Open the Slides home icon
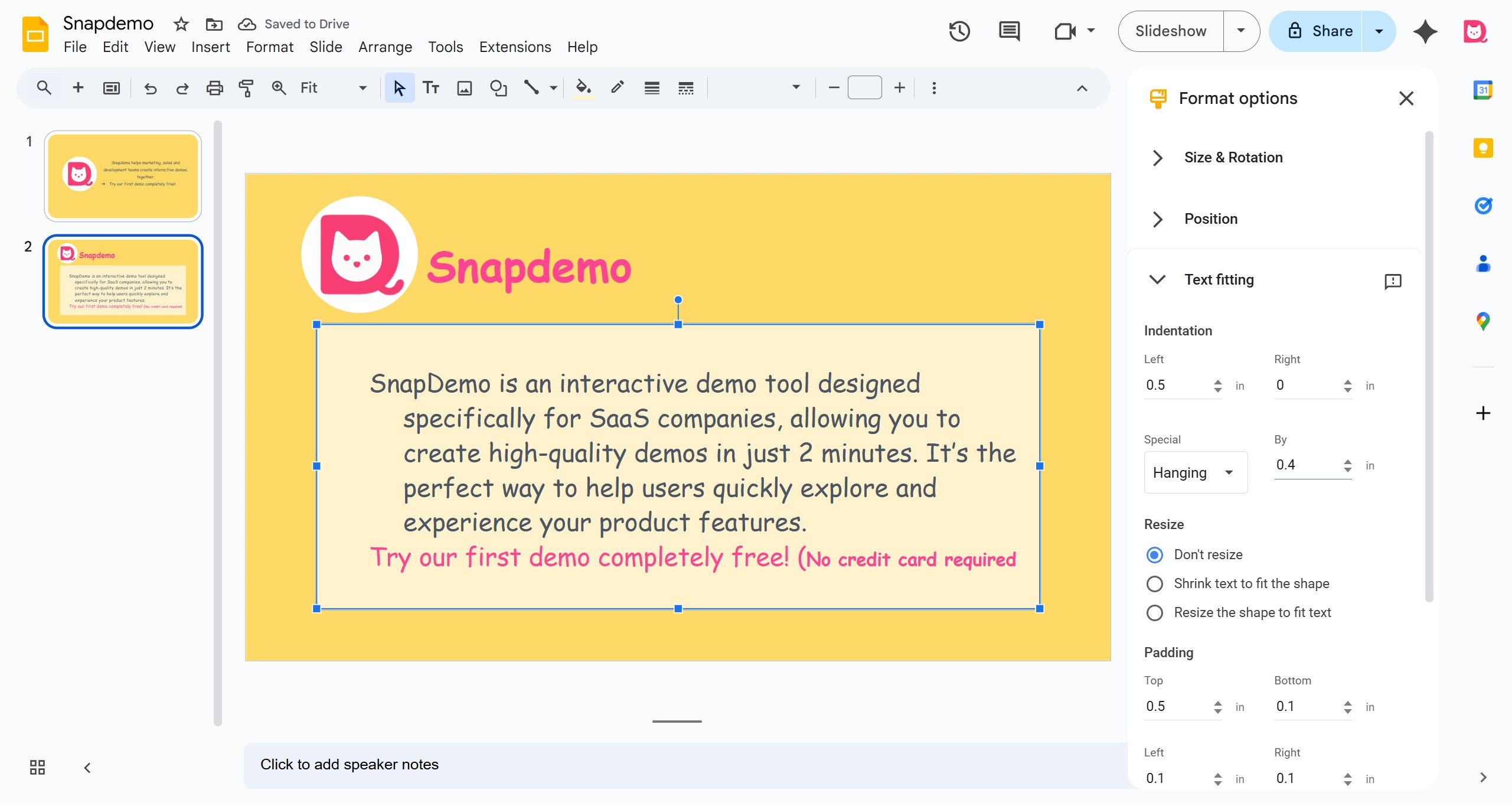Screen dimensions: 1512x806 pos(35,34)
